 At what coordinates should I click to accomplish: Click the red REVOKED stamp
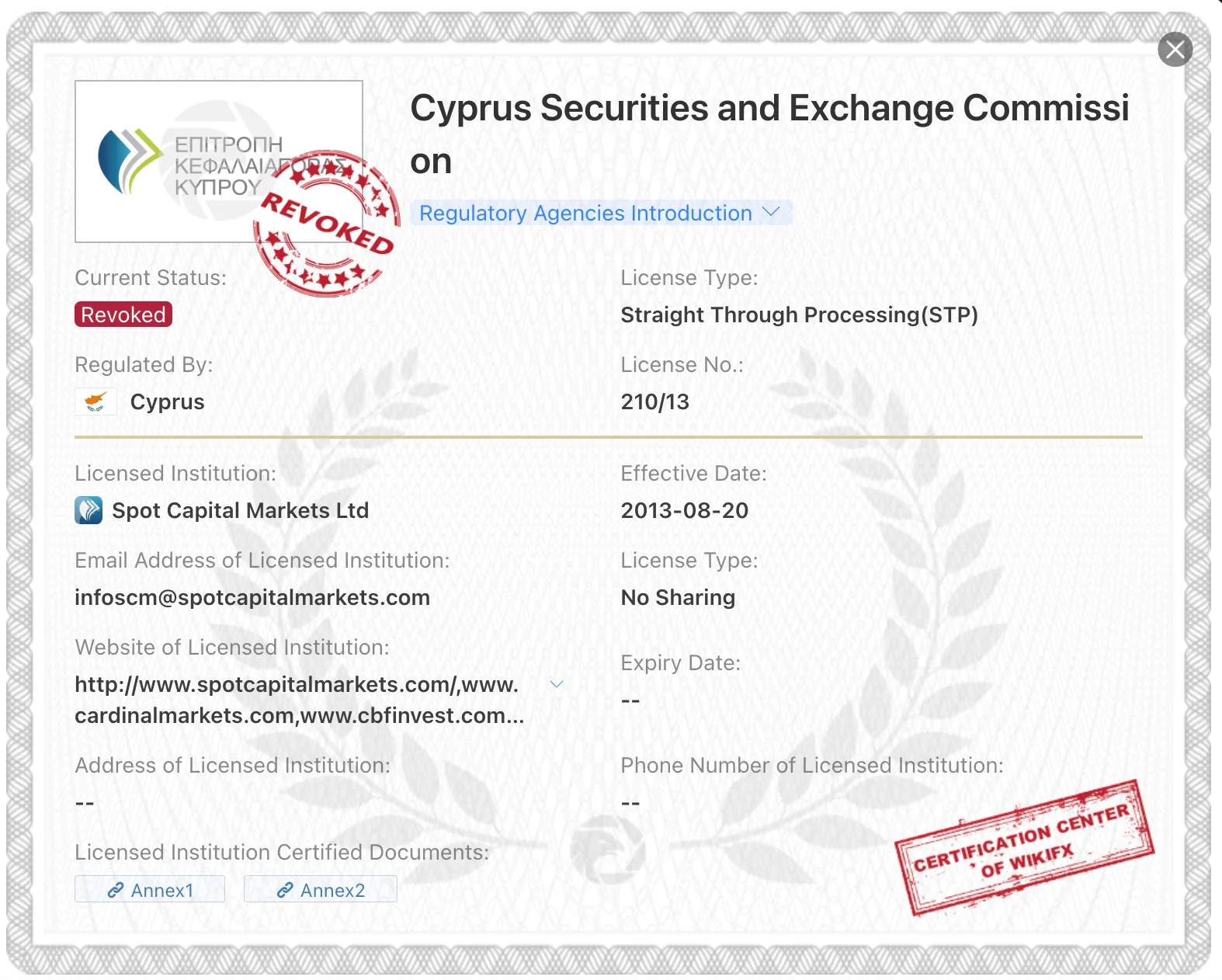(327, 224)
